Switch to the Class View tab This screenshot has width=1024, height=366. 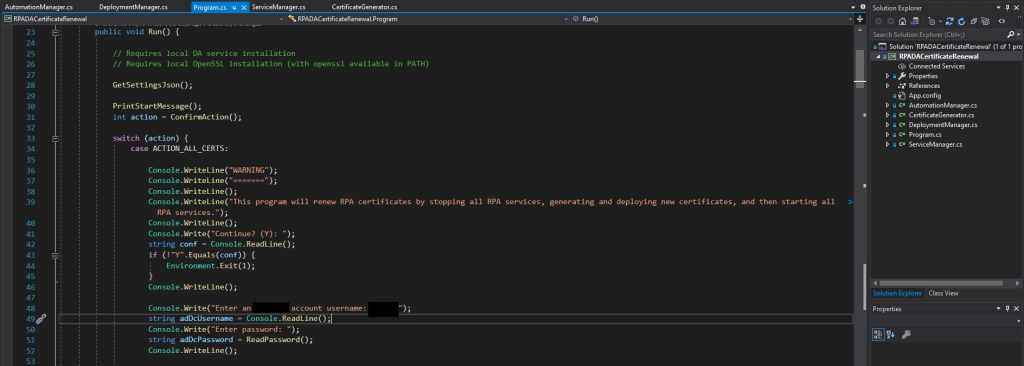(943, 293)
